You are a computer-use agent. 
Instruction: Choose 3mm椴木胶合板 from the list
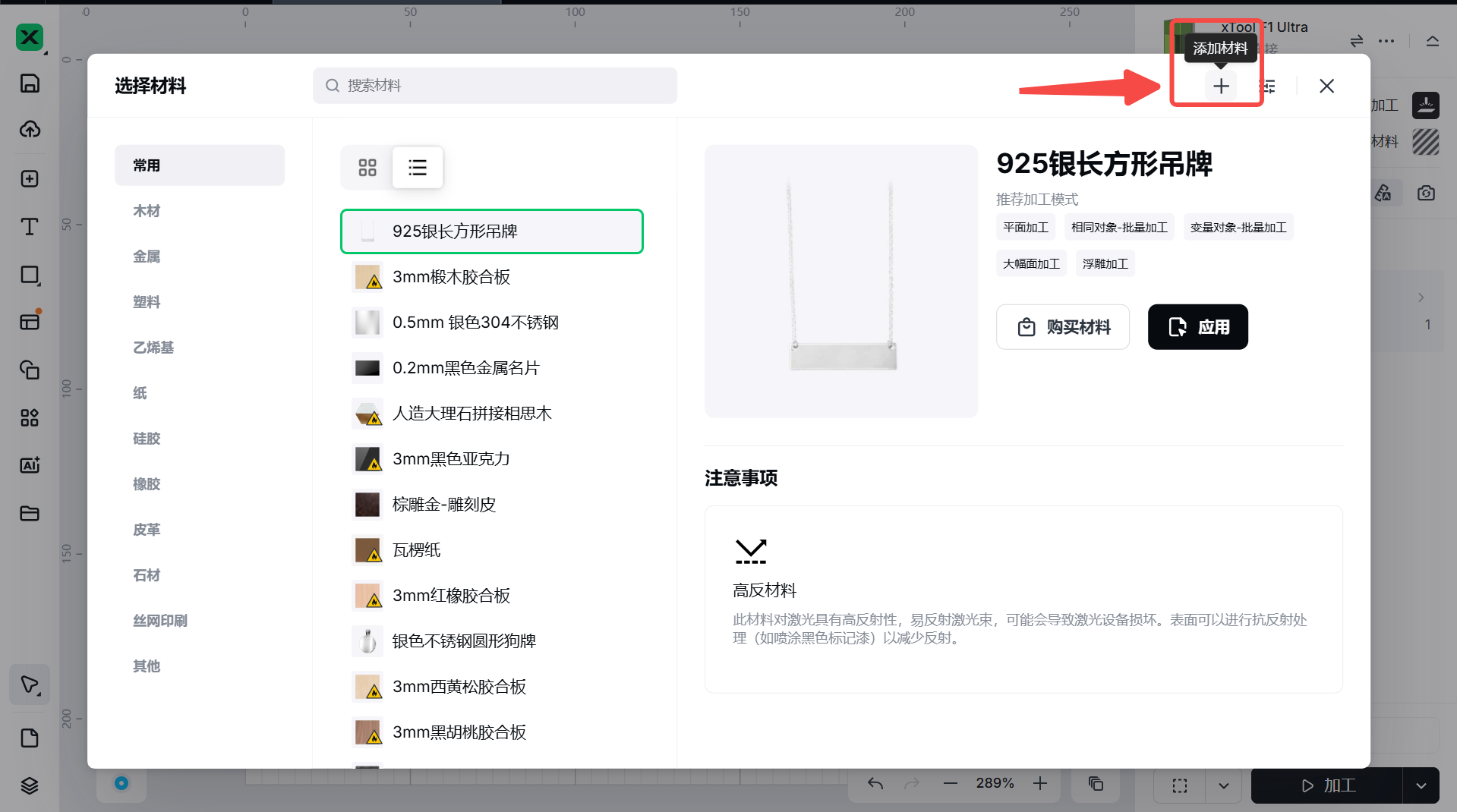tap(451, 277)
